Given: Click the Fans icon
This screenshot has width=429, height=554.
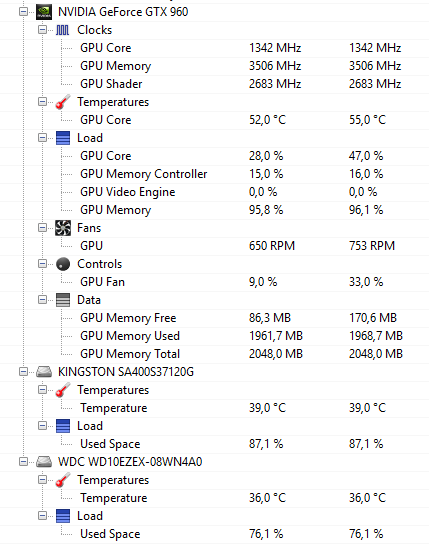Looking at the screenshot, I should pyautogui.click(x=63, y=228).
